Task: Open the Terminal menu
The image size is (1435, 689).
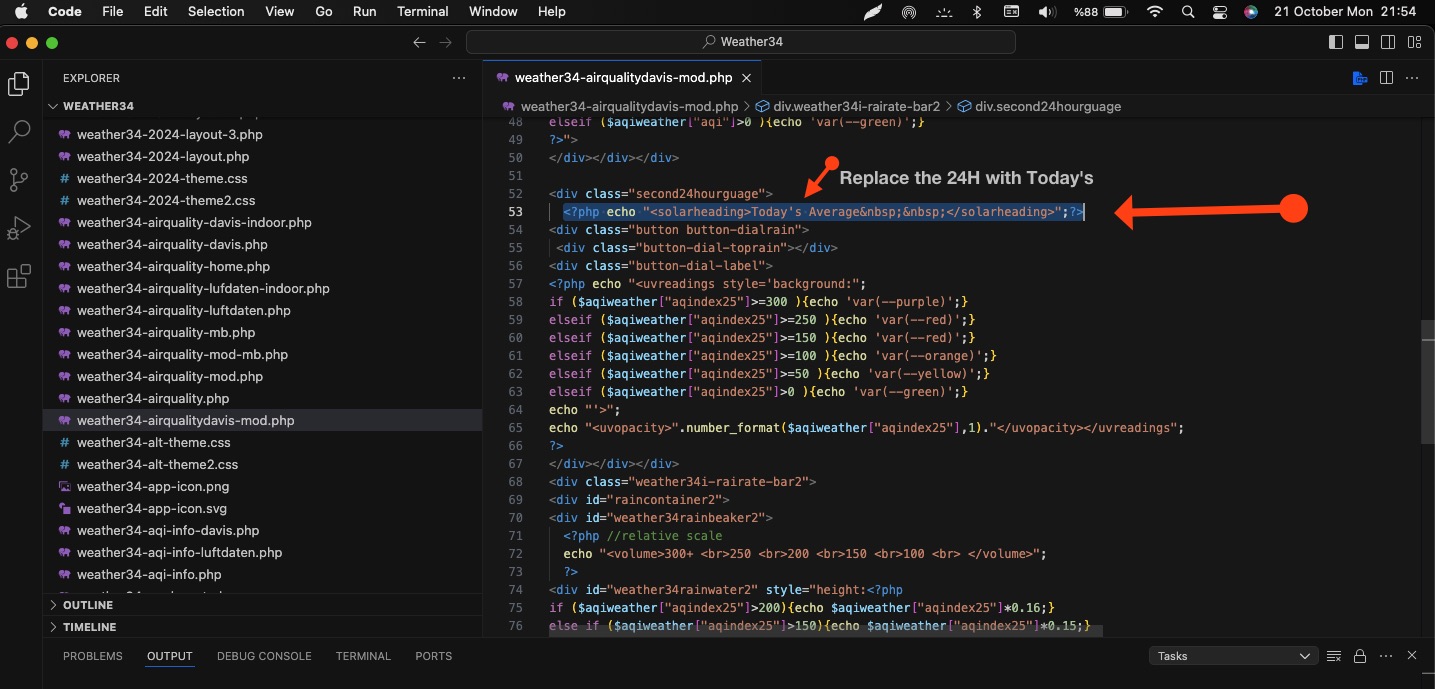Action: 422,12
